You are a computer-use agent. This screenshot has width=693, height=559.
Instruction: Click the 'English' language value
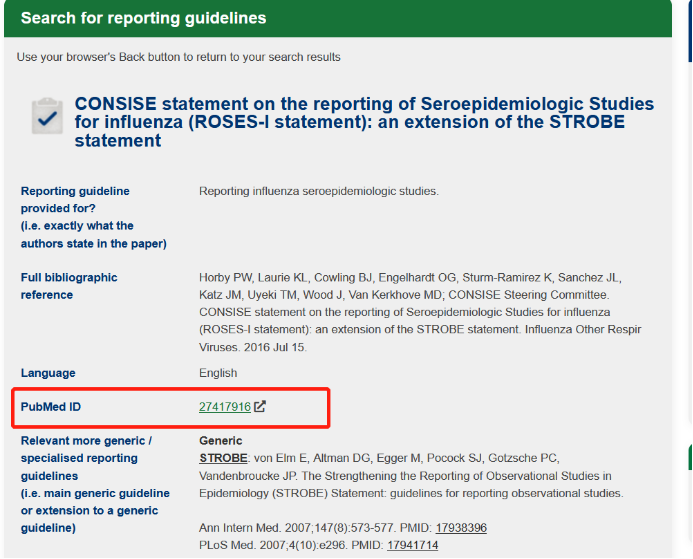[x=218, y=373]
